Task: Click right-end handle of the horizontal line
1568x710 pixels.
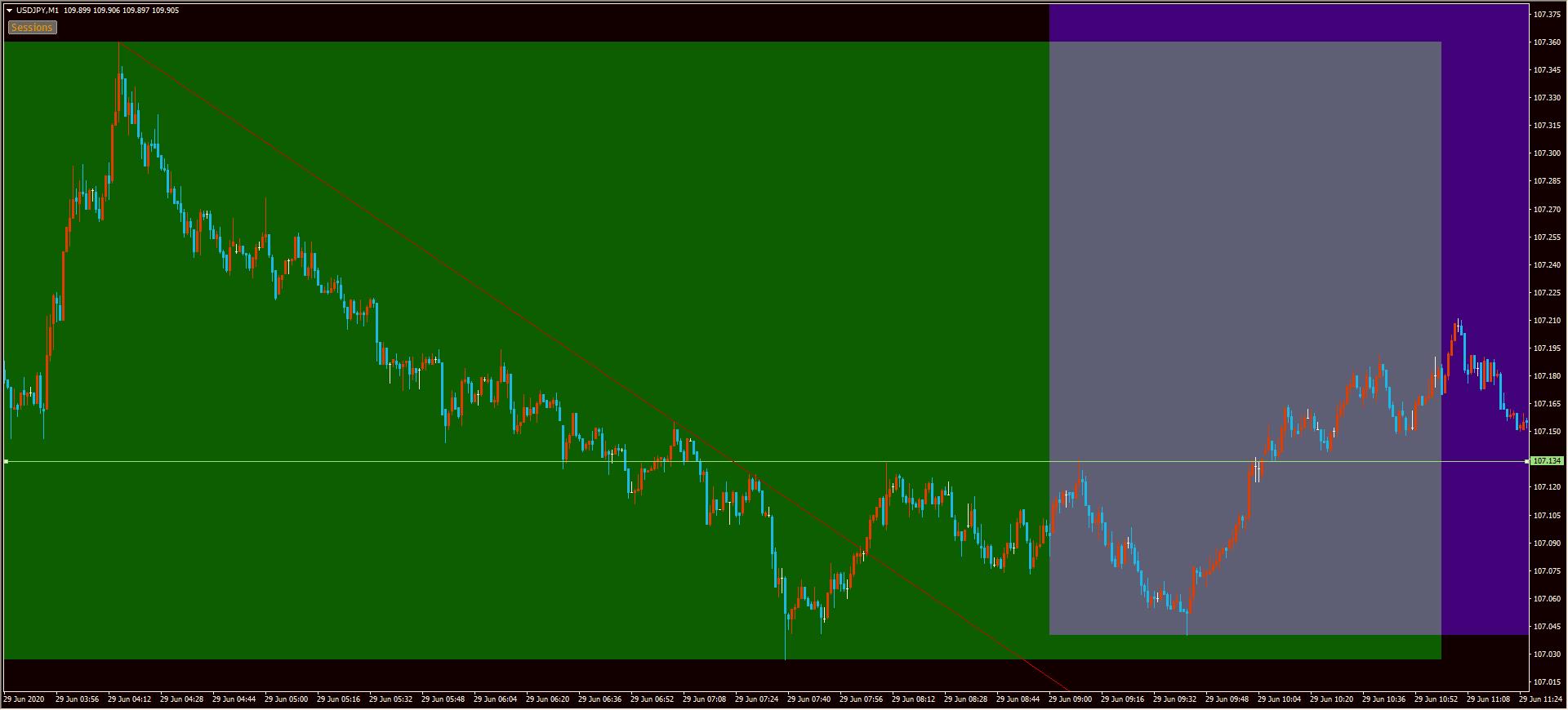Action: click(1526, 462)
